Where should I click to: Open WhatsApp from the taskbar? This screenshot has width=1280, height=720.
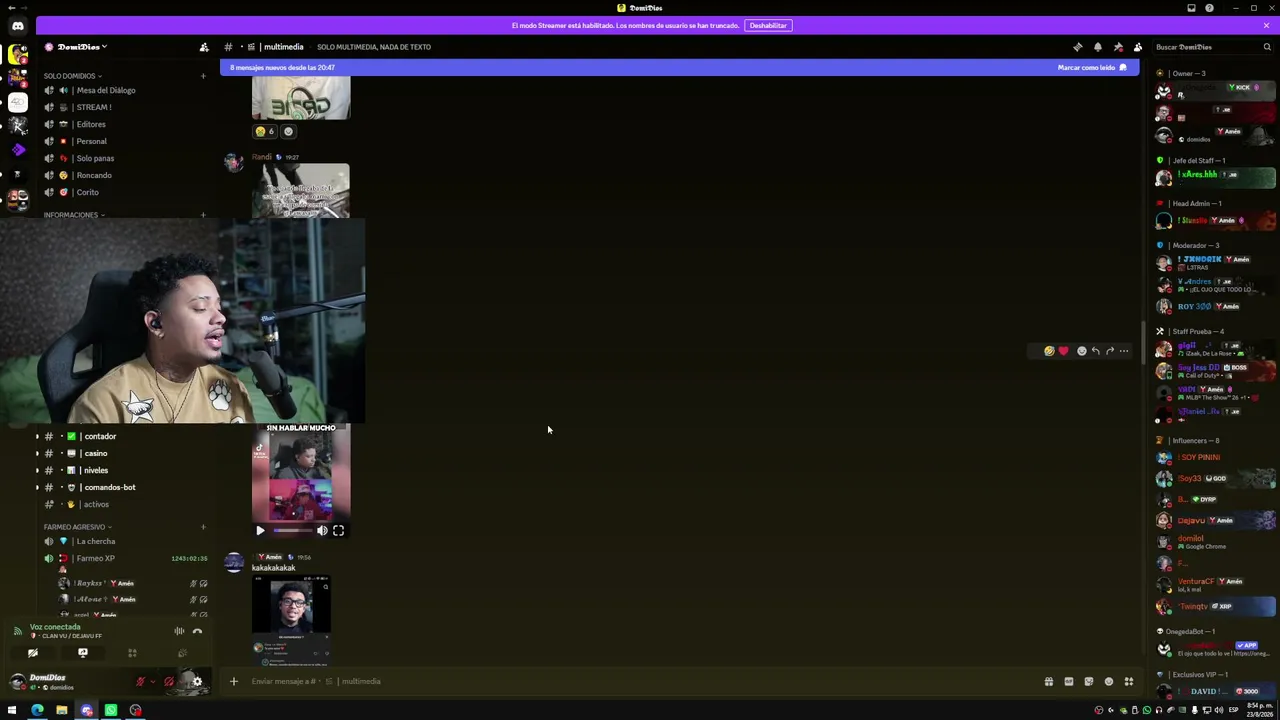pos(111,710)
